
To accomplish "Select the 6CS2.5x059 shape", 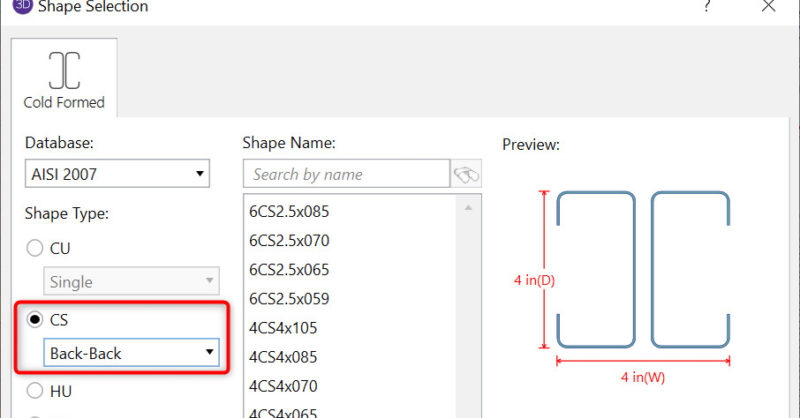I will point(289,298).
